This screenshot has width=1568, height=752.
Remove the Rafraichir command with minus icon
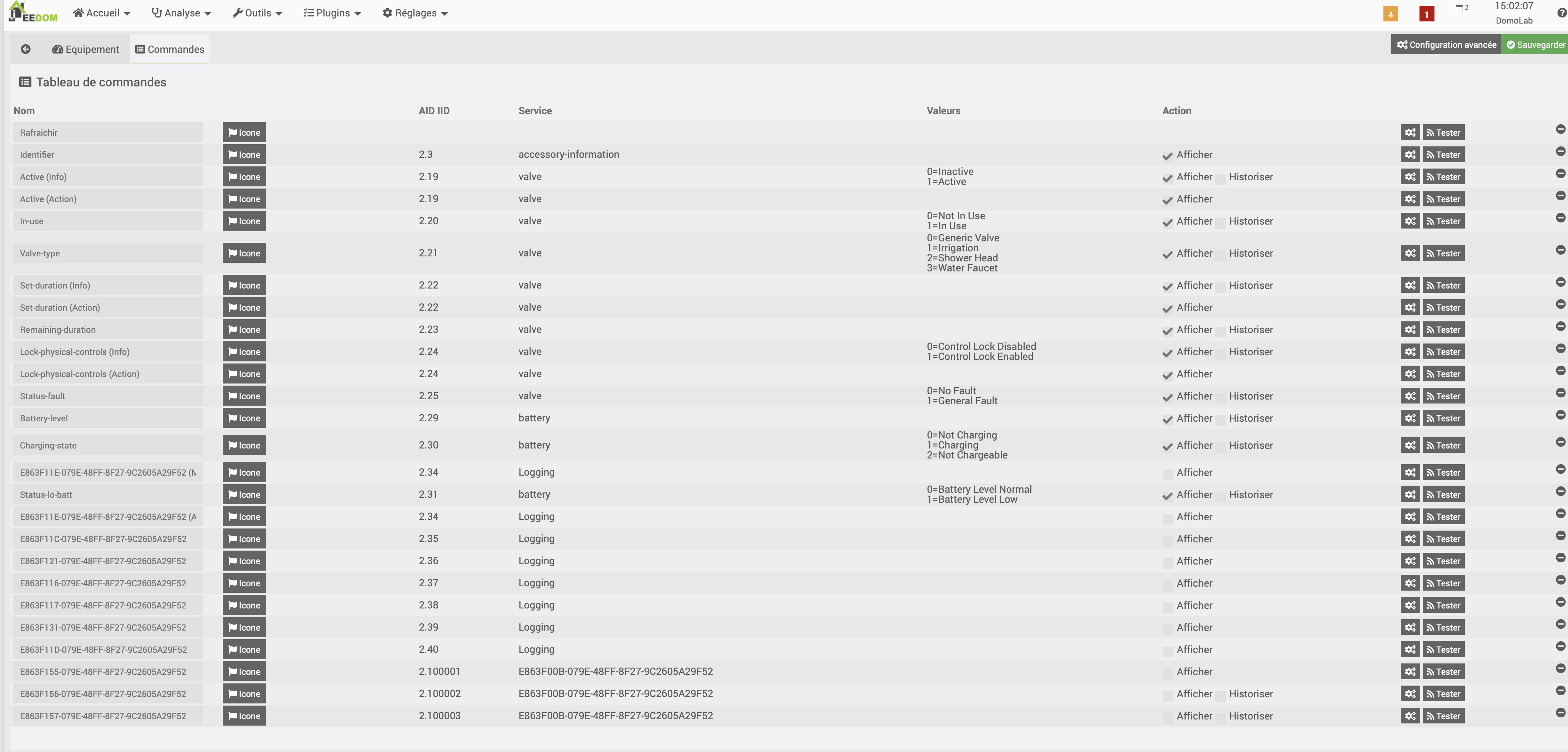pos(1560,129)
